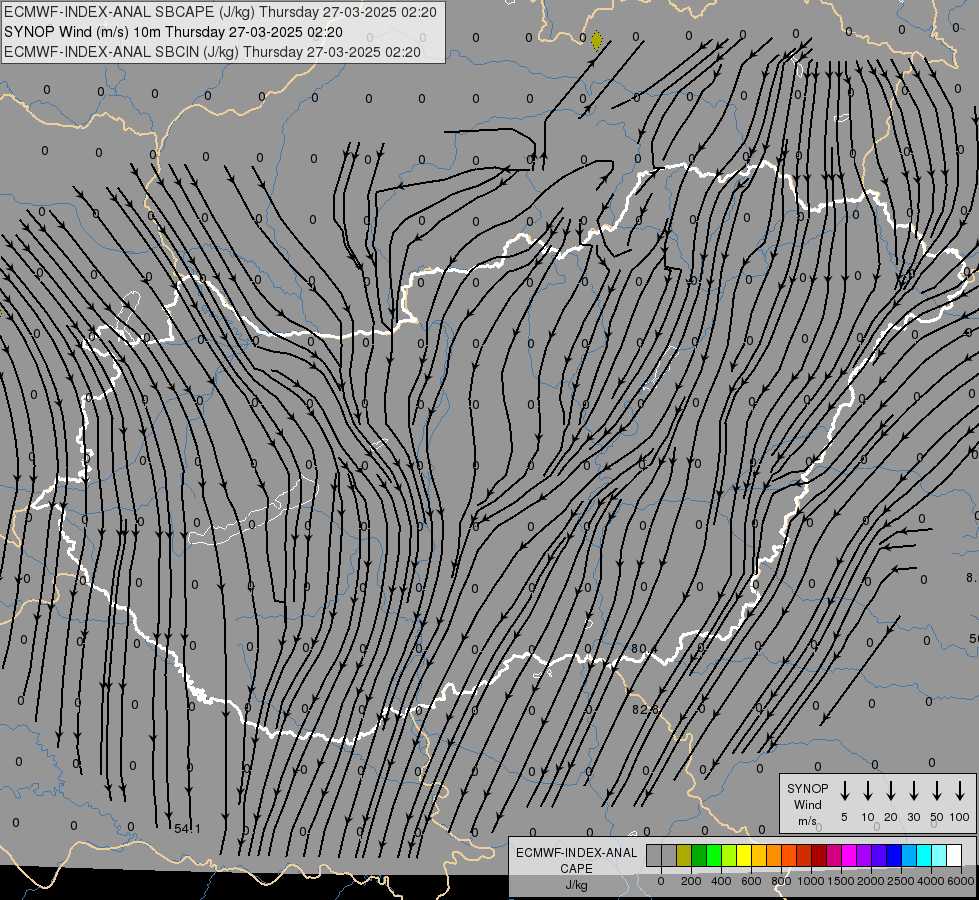This screenshot has width=979, height=900.
Task: Click the wind arrow above the 100 m/s label
Action: click(960, 791)
